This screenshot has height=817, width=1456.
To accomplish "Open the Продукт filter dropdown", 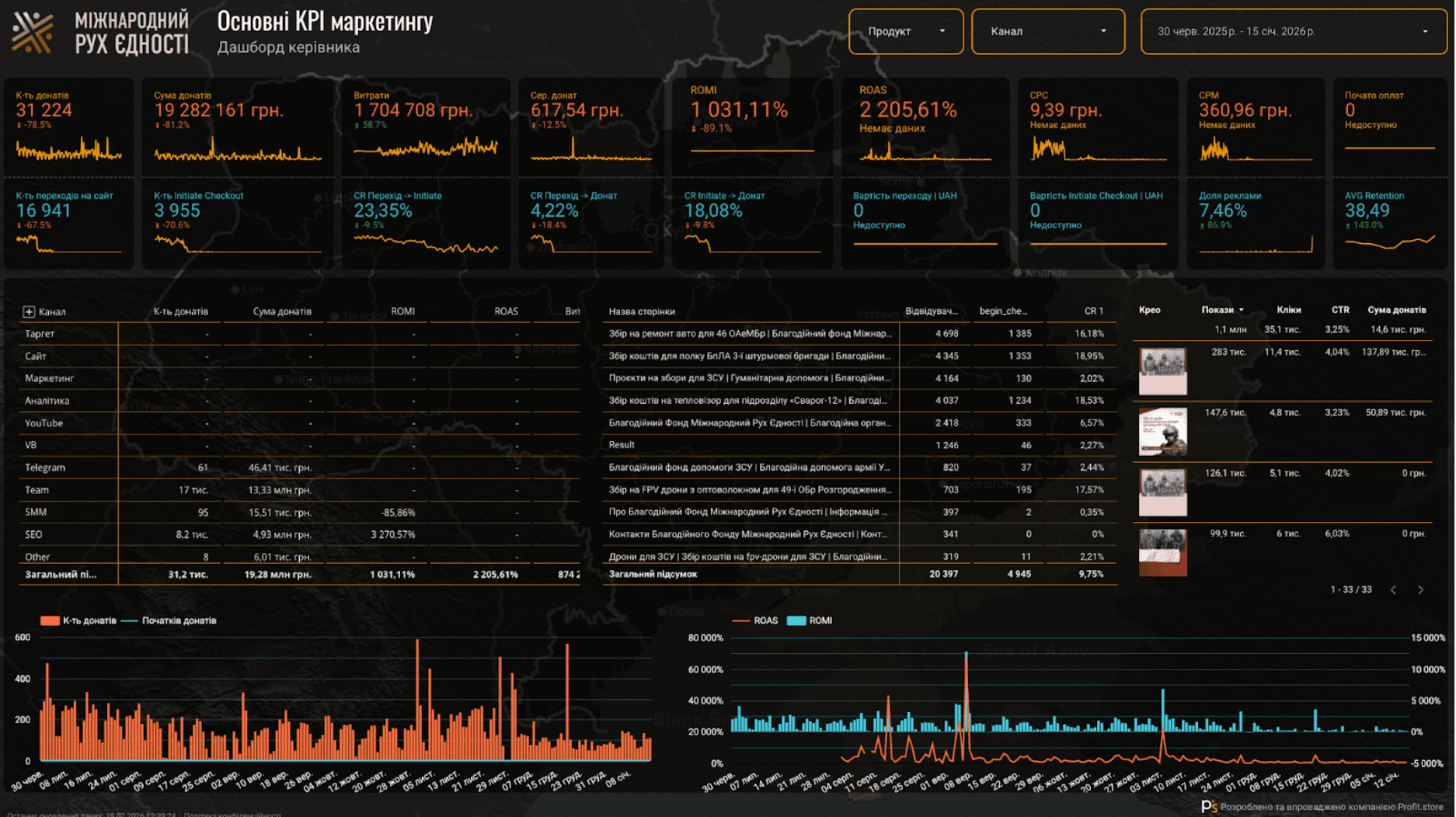I will (x=905, y=32).
